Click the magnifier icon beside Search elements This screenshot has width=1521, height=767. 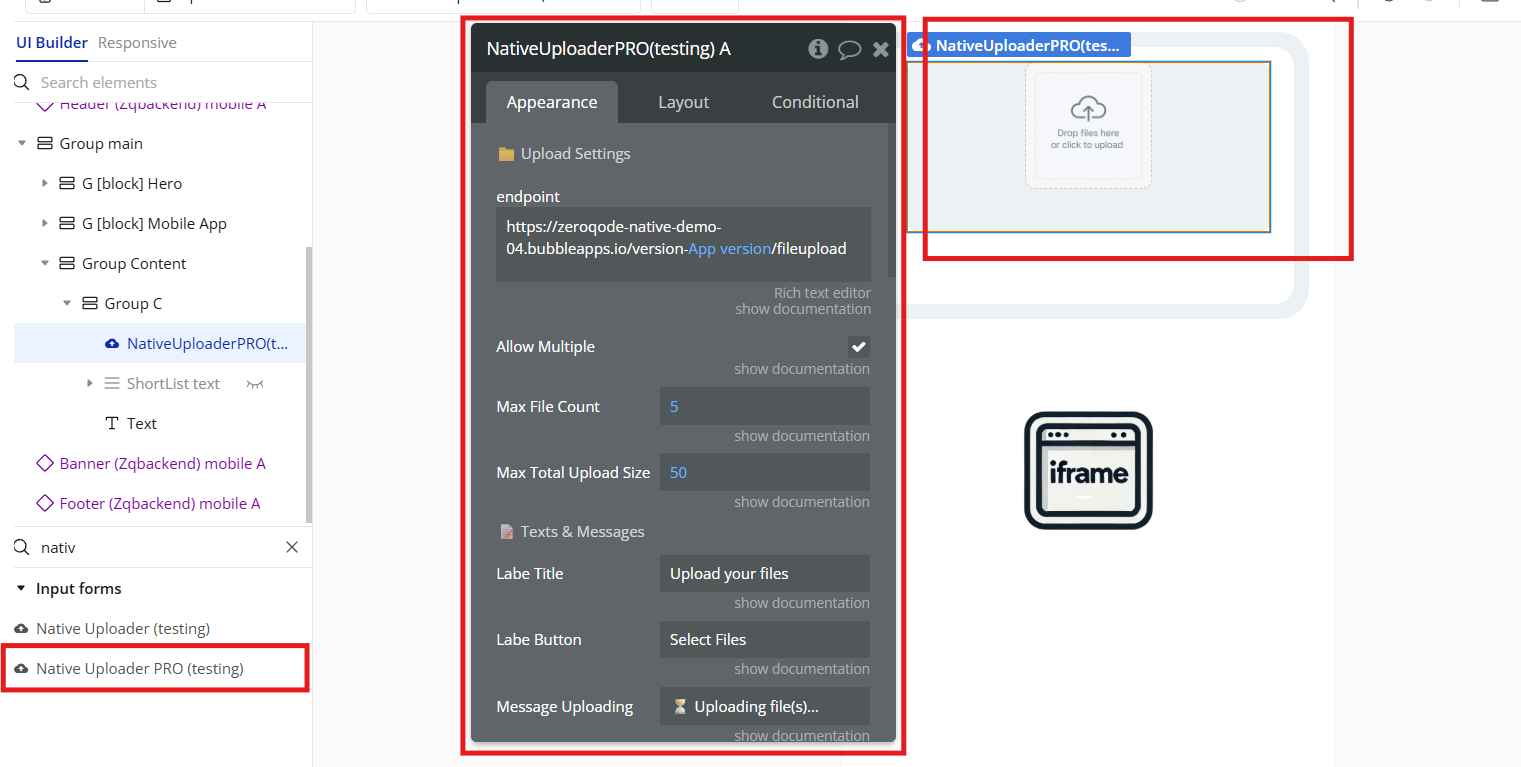[x=21, y=82]
